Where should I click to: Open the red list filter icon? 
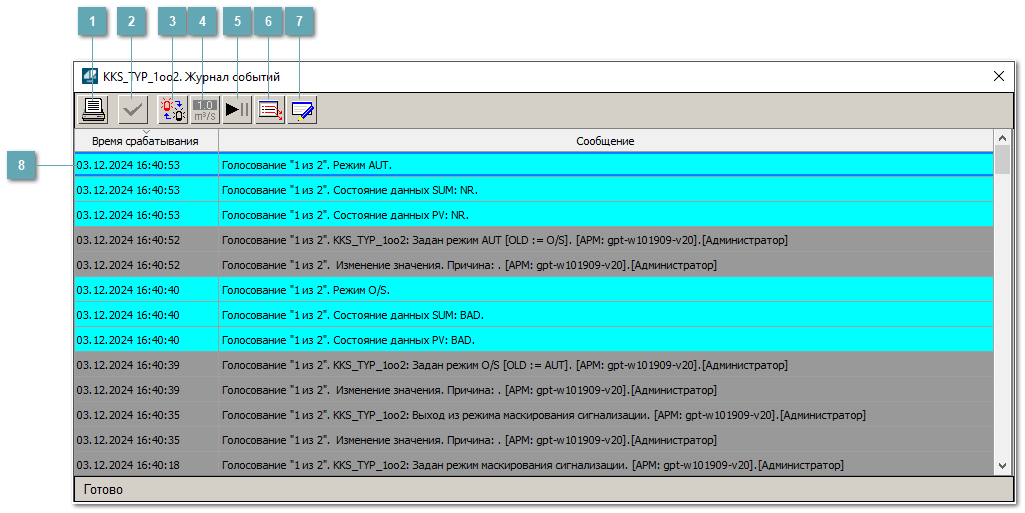(x=270, y=110)
